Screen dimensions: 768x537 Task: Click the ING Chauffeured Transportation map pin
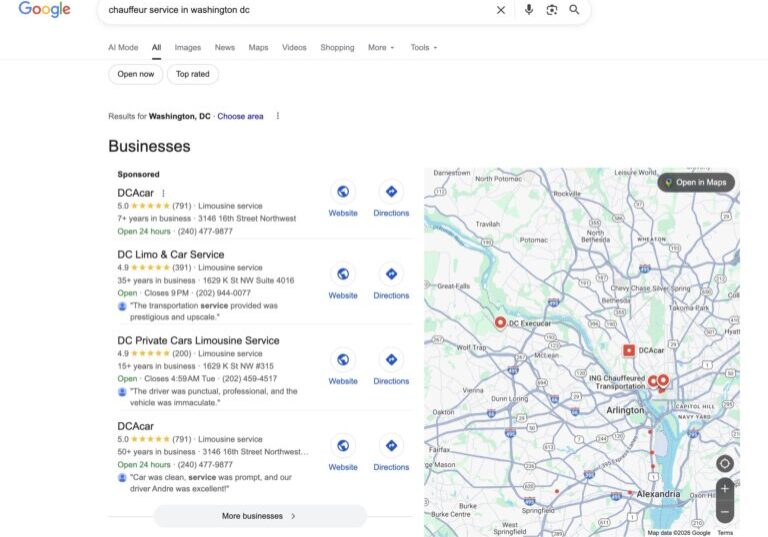(x=652, y=381)
